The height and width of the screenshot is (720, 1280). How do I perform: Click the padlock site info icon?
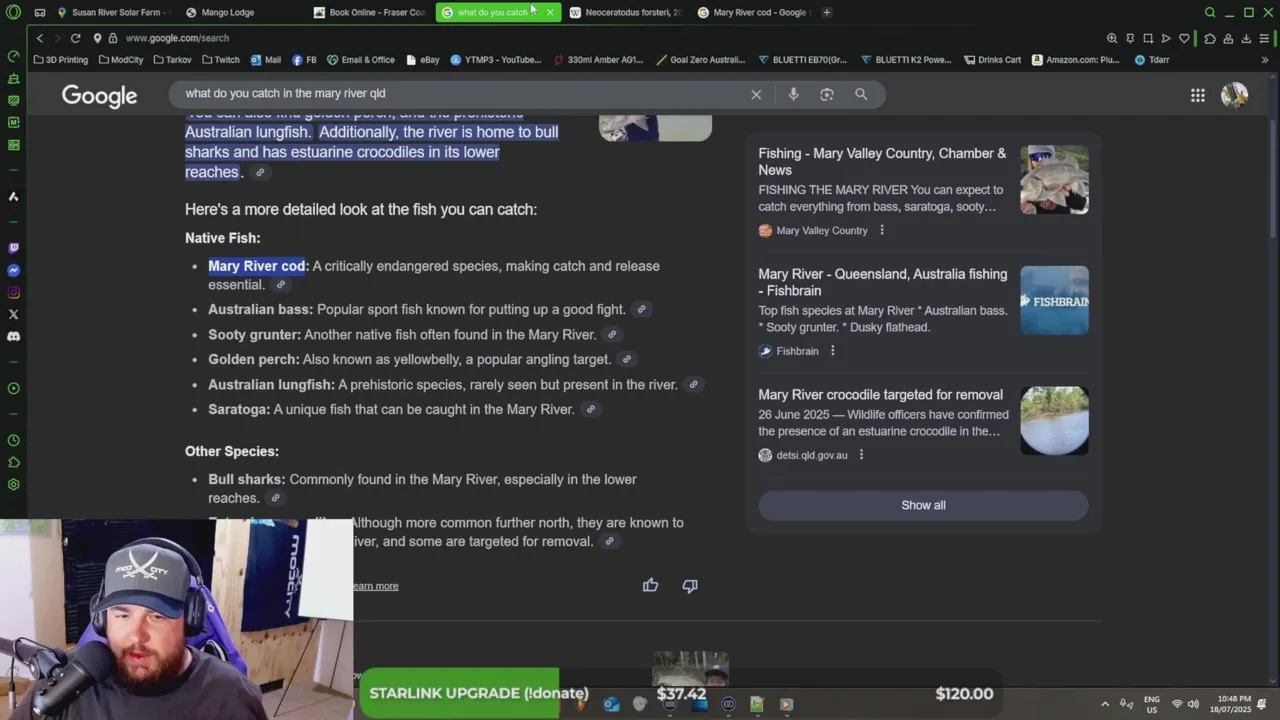click(x=113, y=38)
